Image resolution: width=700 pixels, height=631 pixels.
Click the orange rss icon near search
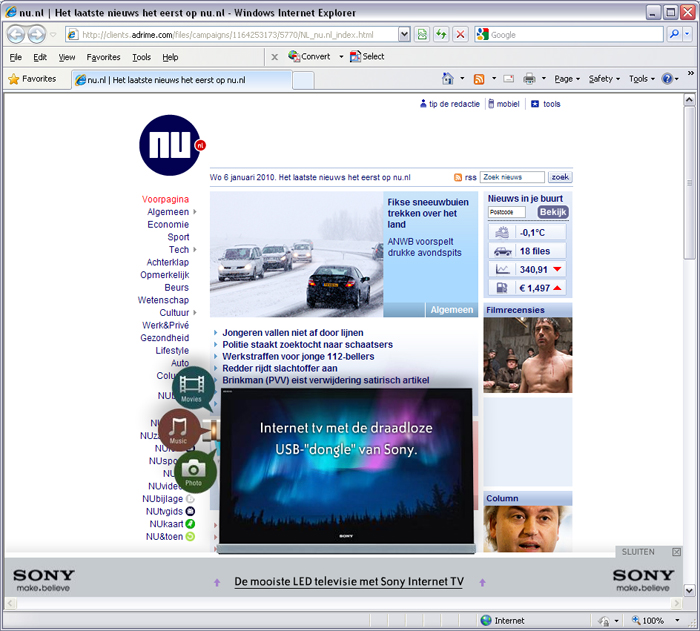pos(458,177)
